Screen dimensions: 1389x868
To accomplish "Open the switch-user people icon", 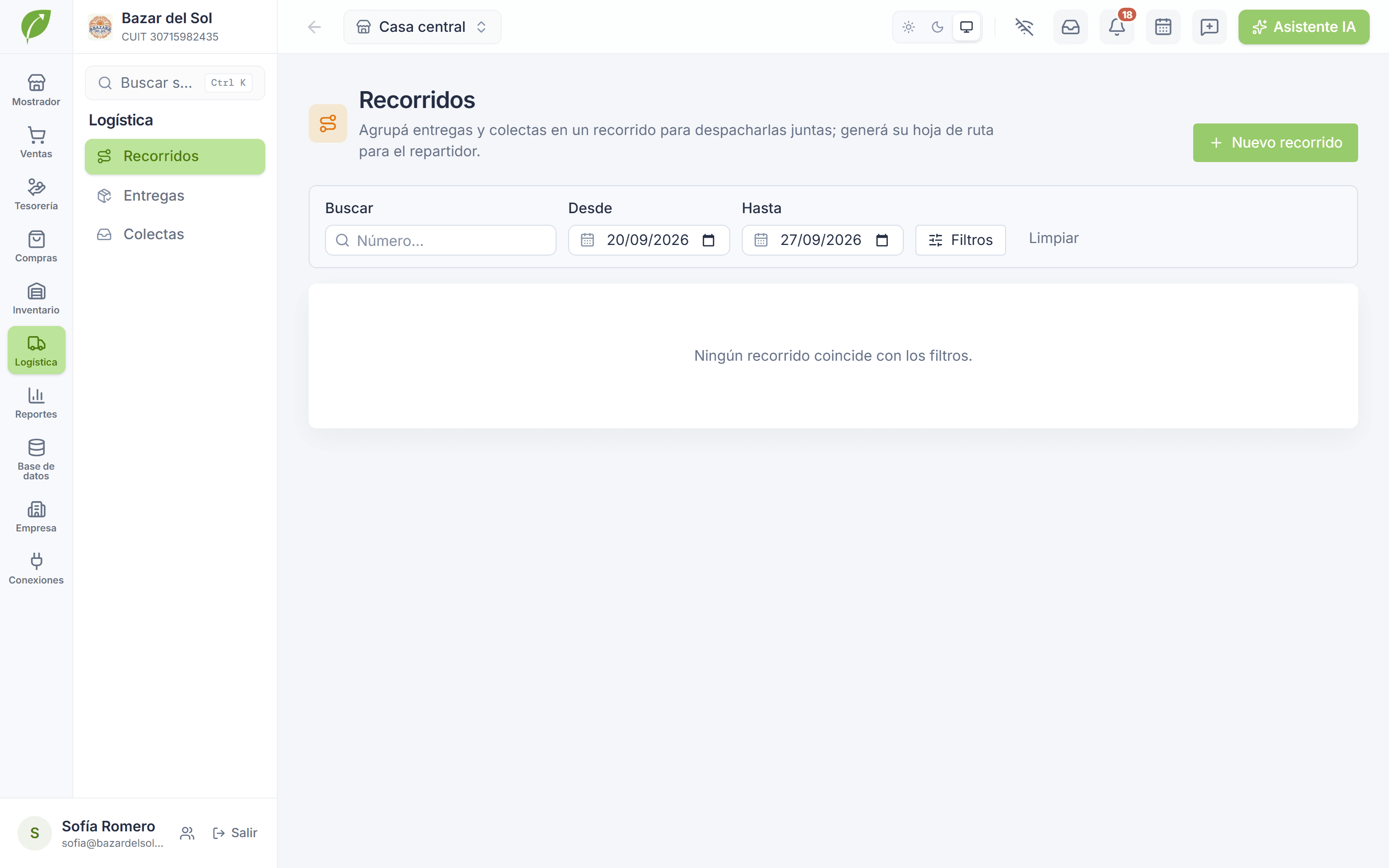I will [187, 833].
